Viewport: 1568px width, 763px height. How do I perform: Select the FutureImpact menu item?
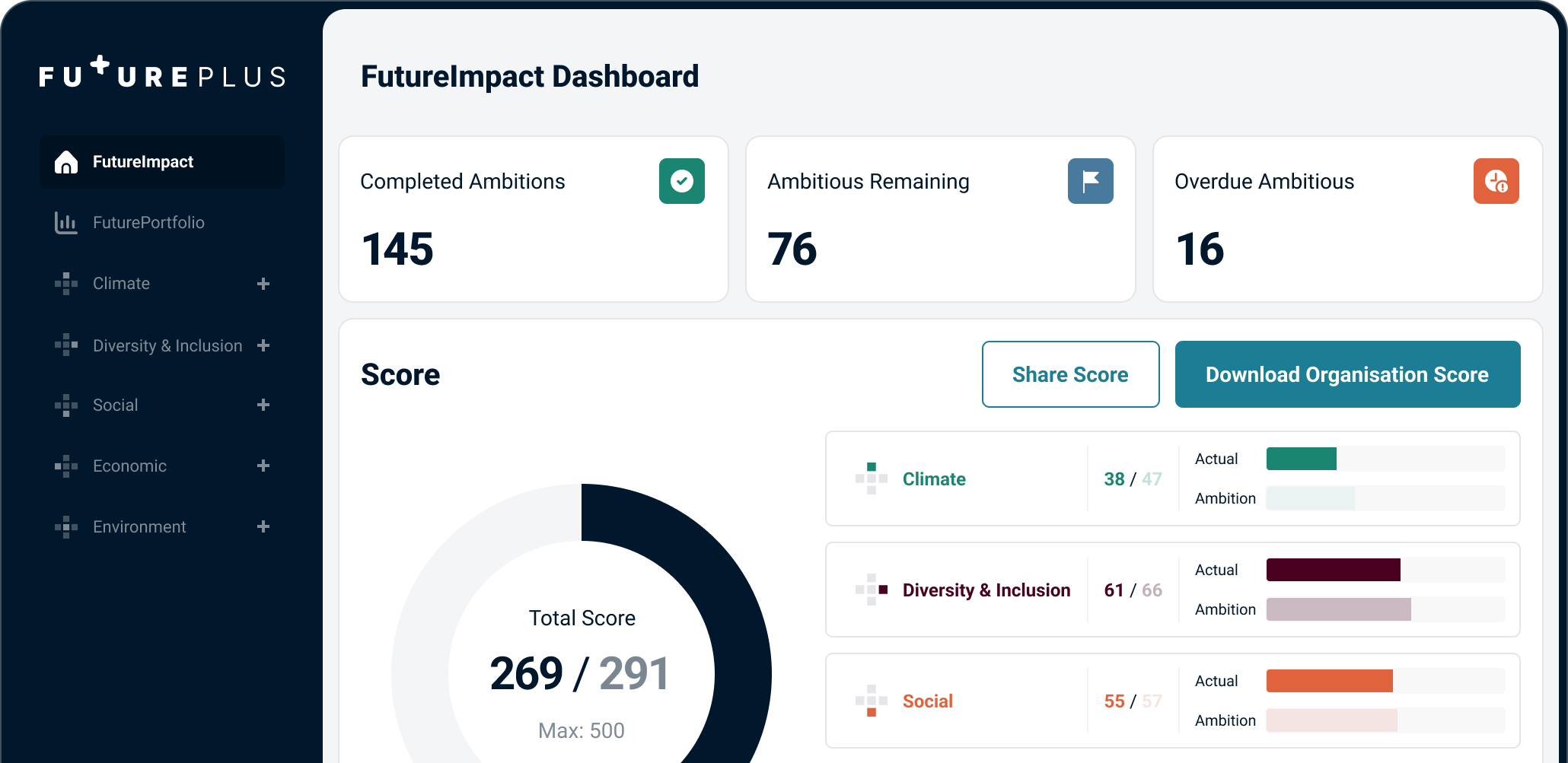pos(143,162)
